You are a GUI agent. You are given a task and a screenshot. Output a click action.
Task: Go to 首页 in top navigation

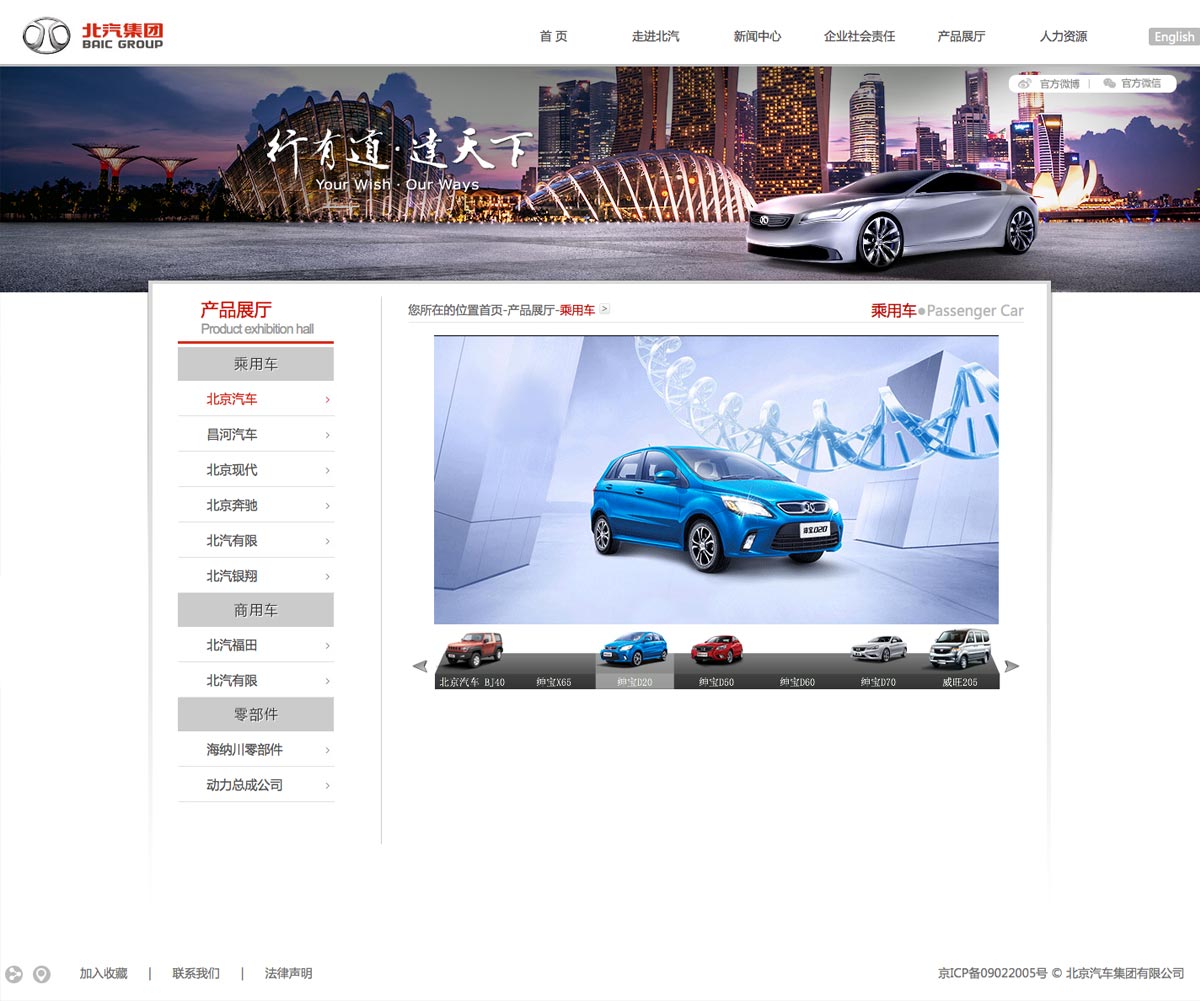point(553,36)
